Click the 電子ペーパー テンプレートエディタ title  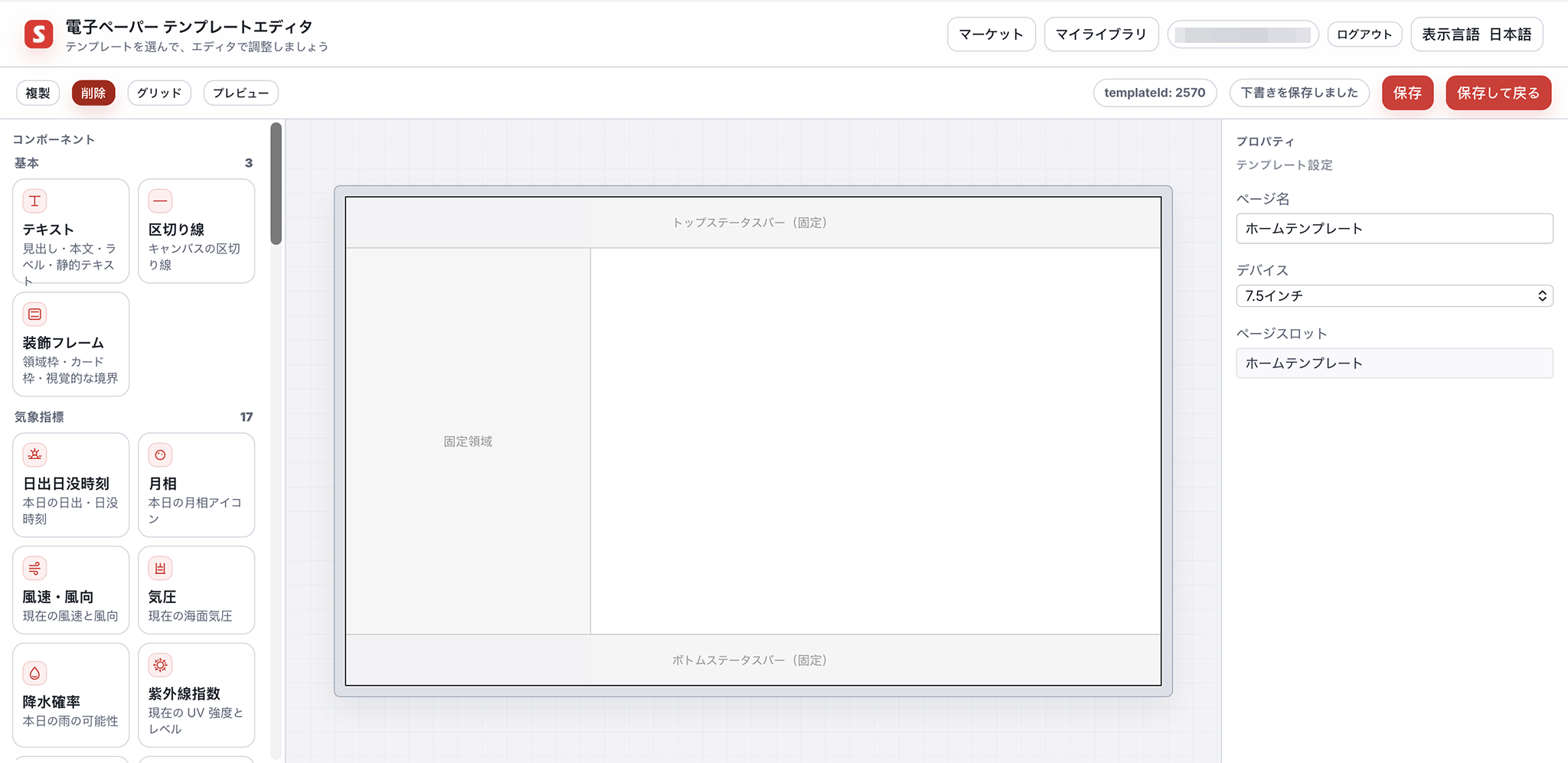coord(189,27)
